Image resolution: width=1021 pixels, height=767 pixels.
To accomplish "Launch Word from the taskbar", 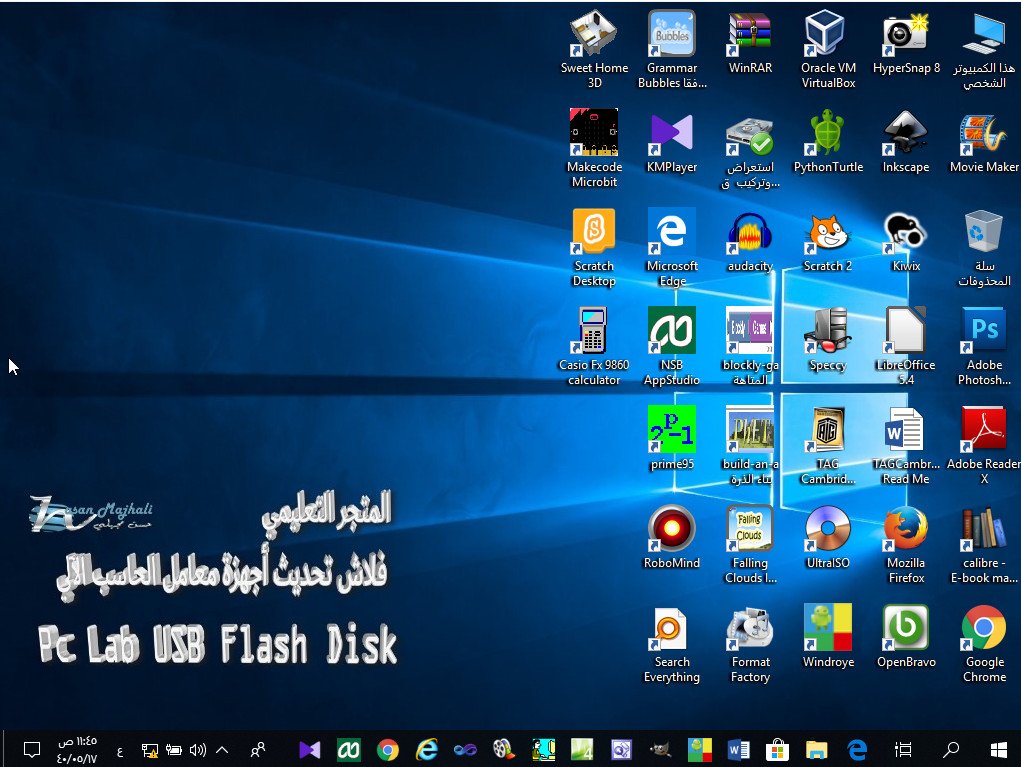I will [x=738, y=750].
